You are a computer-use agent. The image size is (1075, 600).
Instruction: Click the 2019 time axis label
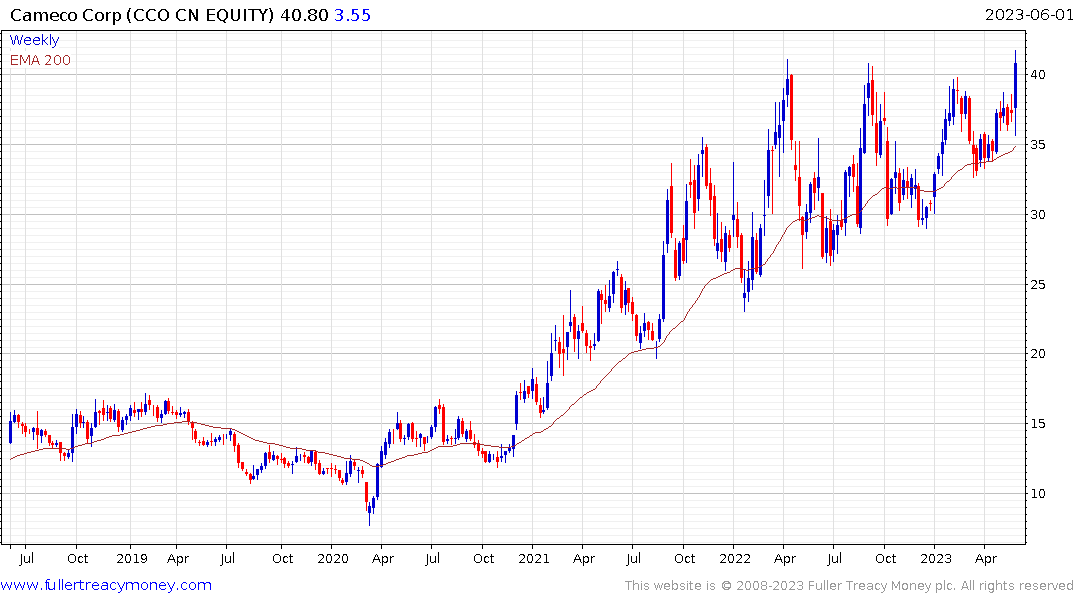click(132, 558)
